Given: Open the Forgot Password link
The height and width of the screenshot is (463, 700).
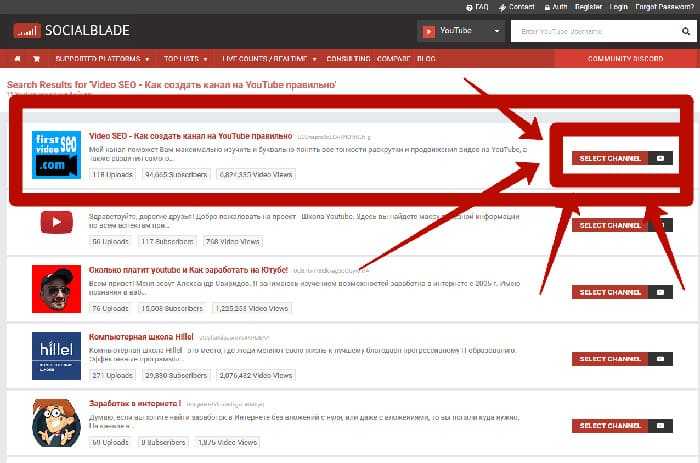Looking at the screenshot, I should click(664, 7).
